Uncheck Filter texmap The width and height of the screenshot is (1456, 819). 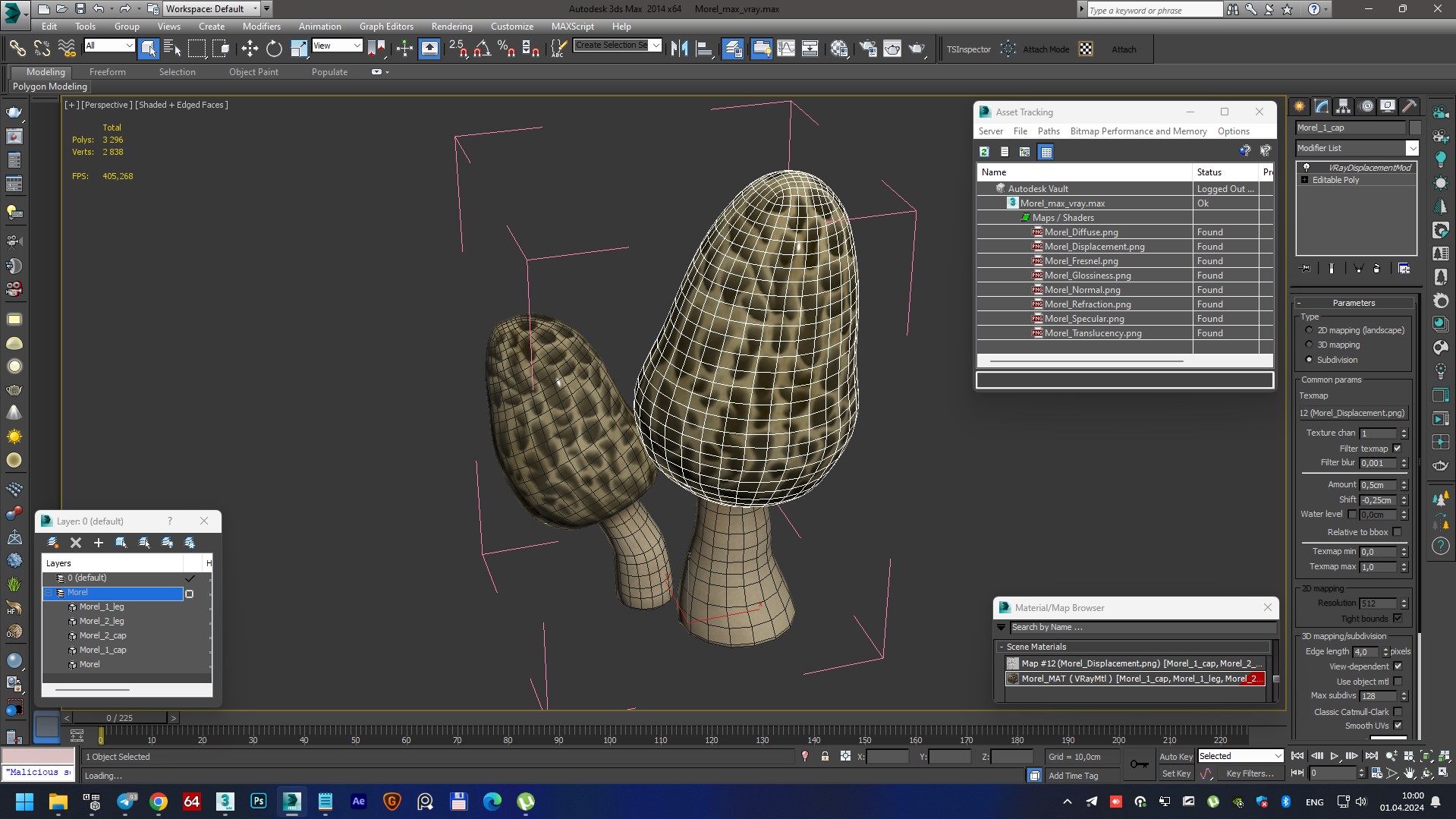pos(1398,448)
